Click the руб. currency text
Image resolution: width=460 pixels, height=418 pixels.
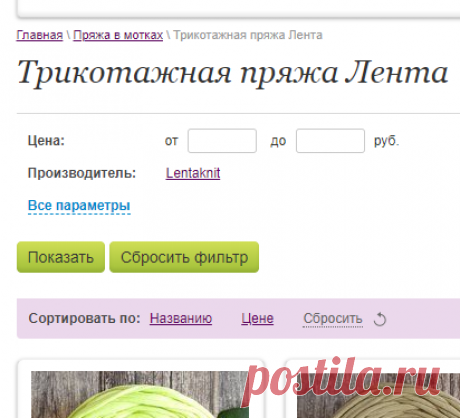point(386,141)
